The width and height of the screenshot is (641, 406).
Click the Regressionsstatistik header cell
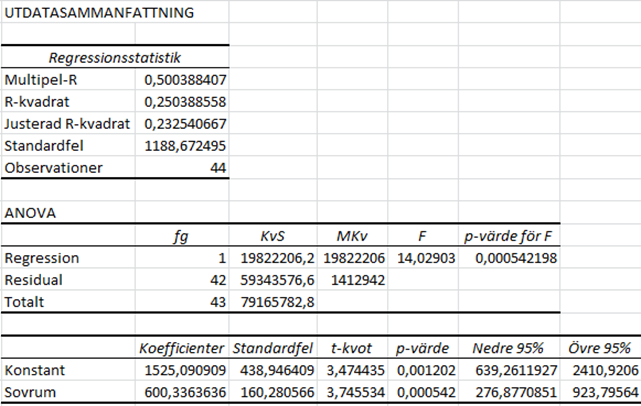coord(115,59)
